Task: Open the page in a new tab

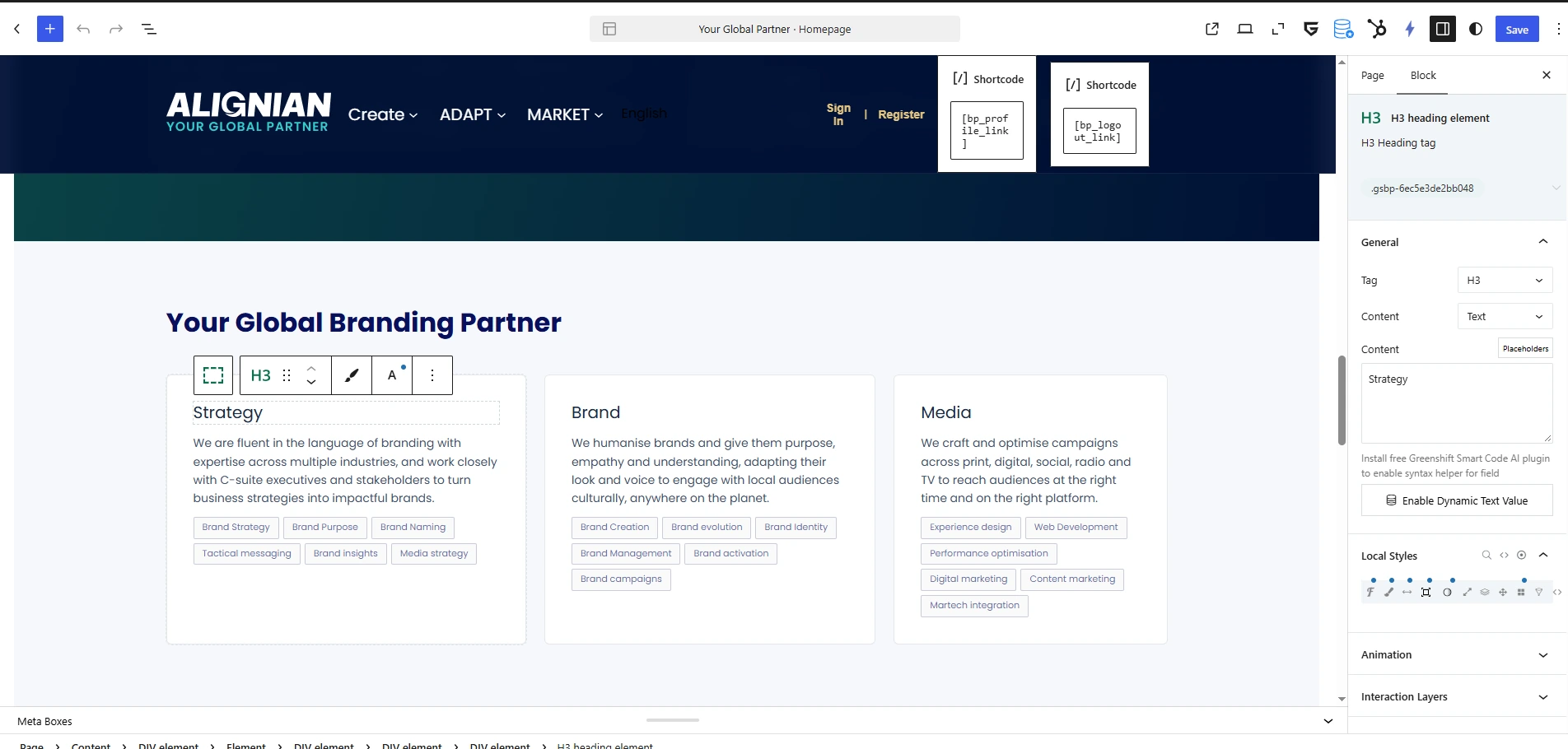Action: 1212,29
